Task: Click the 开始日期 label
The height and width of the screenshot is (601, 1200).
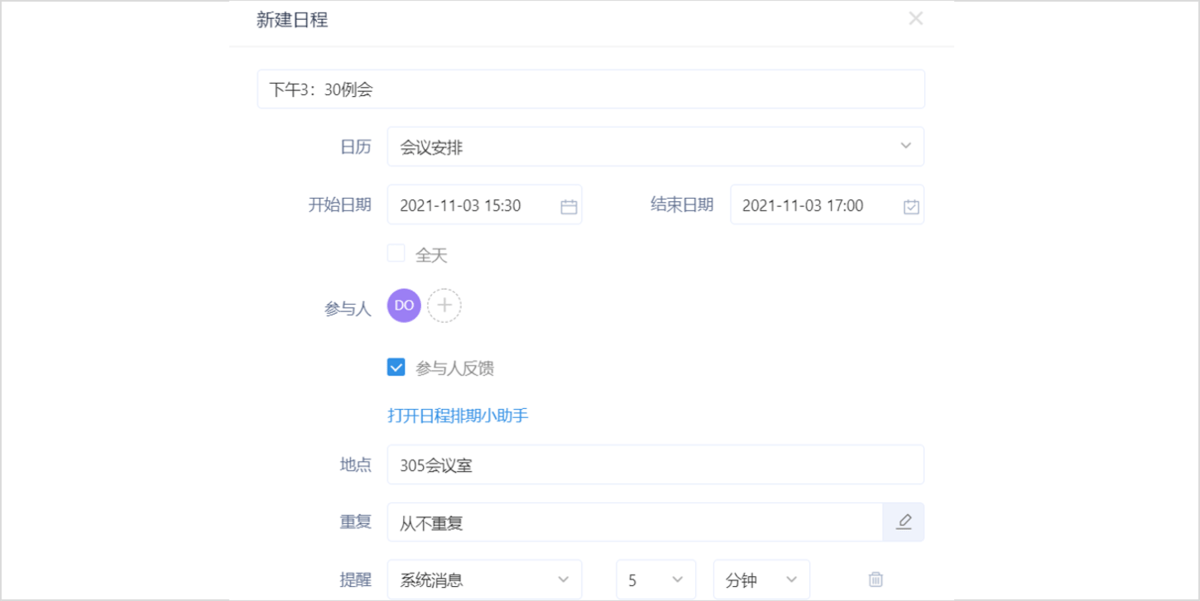Action: [340, 205]
